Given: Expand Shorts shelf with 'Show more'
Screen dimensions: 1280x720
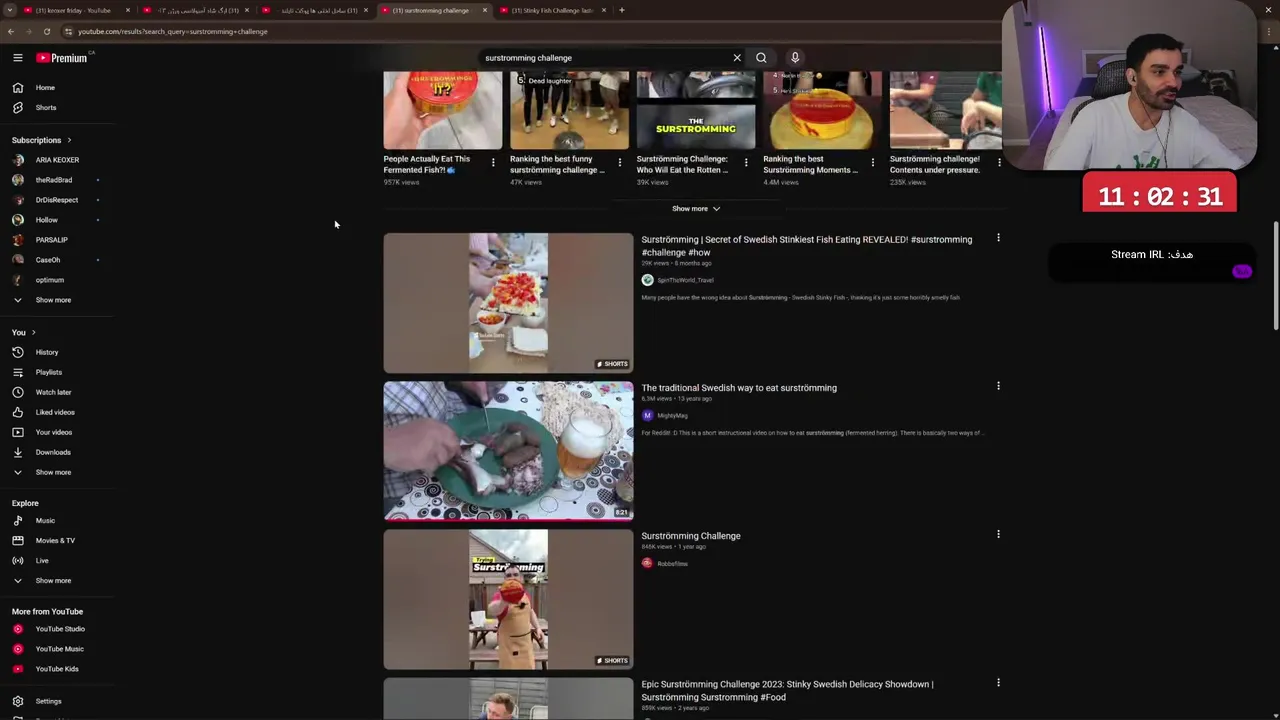Looking at the screenshot, I should 695,208.
